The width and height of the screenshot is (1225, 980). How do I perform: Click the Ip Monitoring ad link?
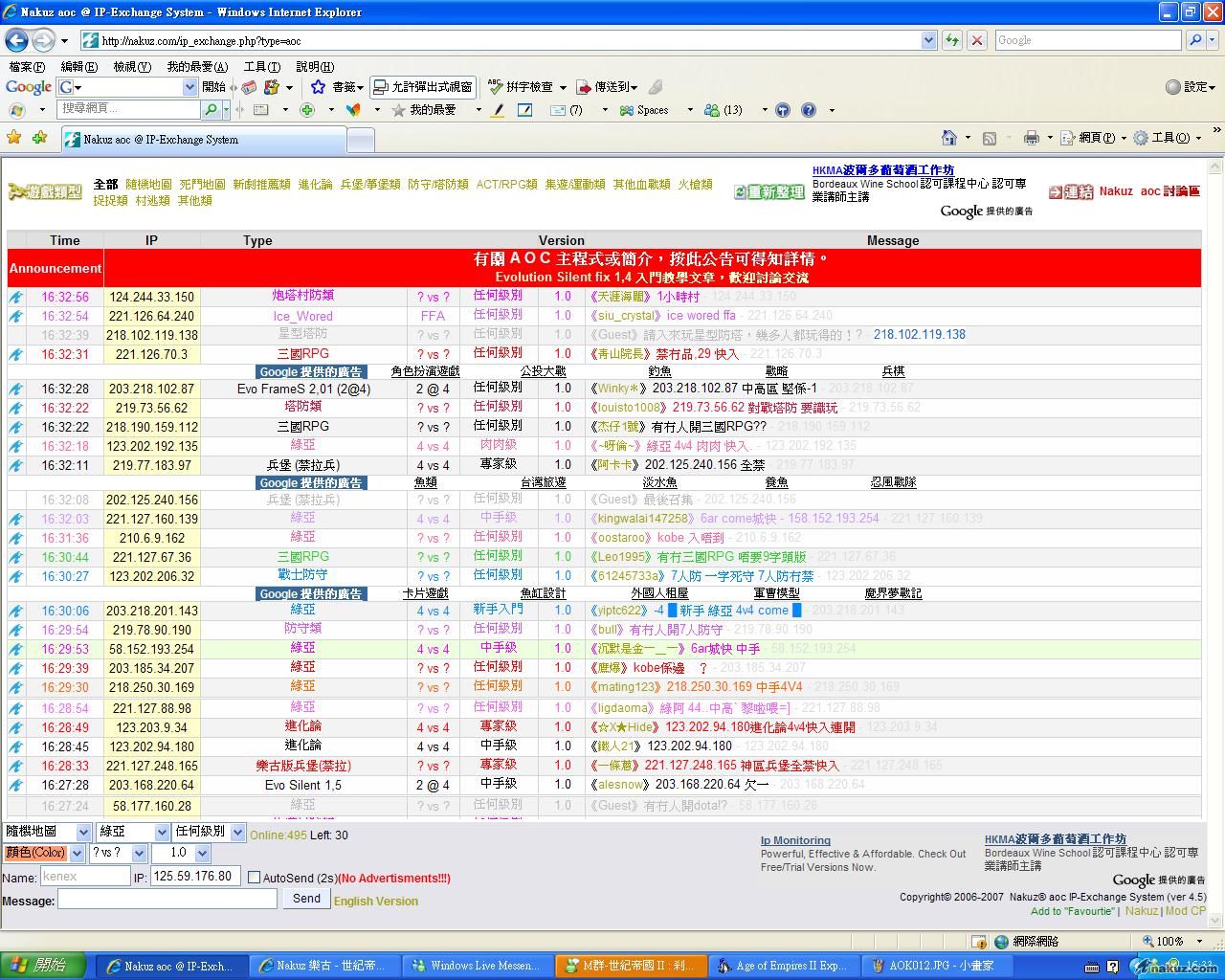click(795, 840)
